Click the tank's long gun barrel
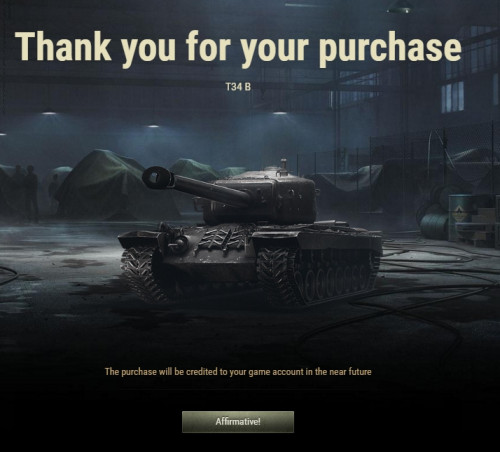This screenshot has width=500, height=452. (210, 189)
